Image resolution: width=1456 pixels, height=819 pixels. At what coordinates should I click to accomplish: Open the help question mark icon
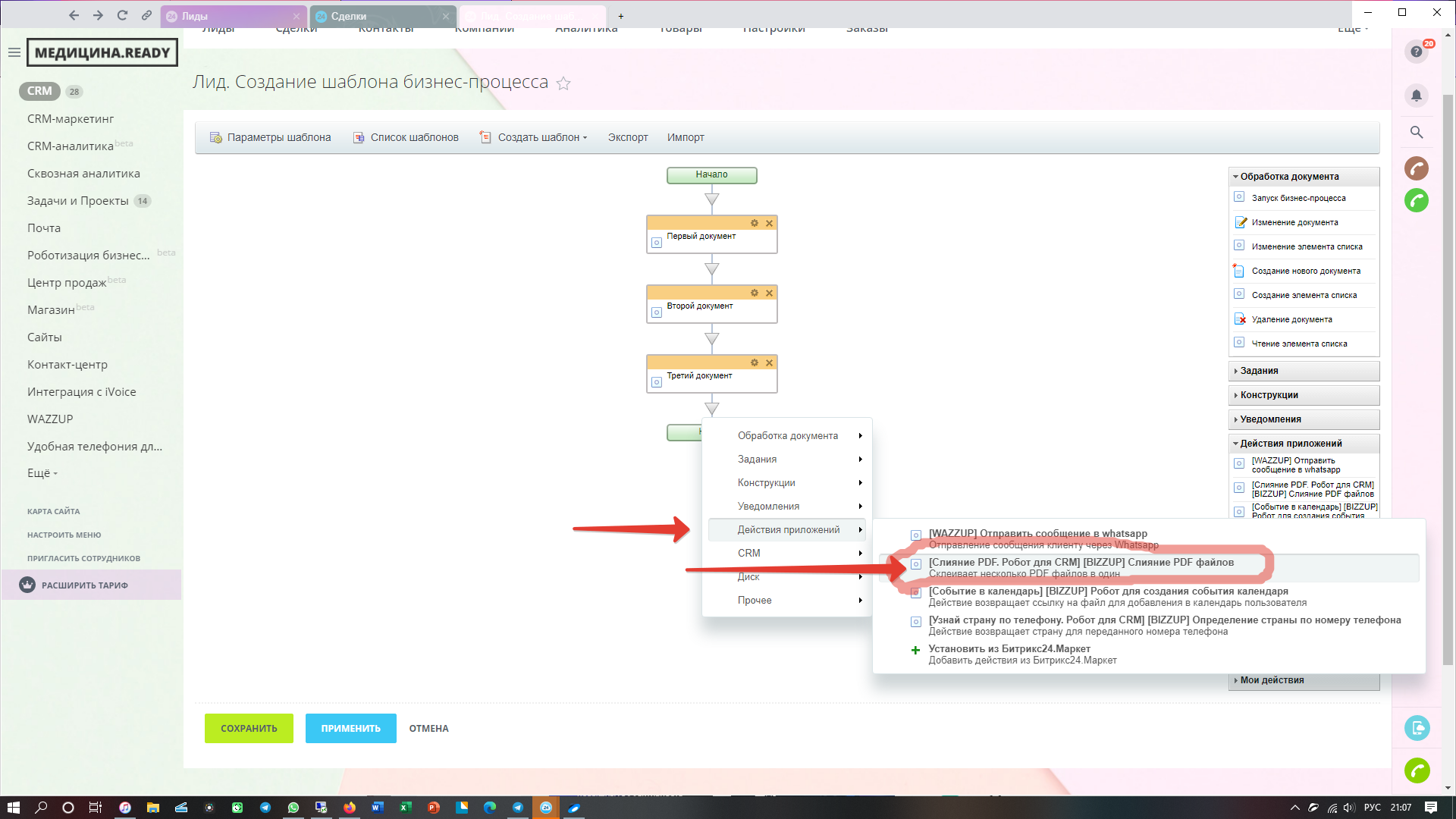[x=1416, y=52]
